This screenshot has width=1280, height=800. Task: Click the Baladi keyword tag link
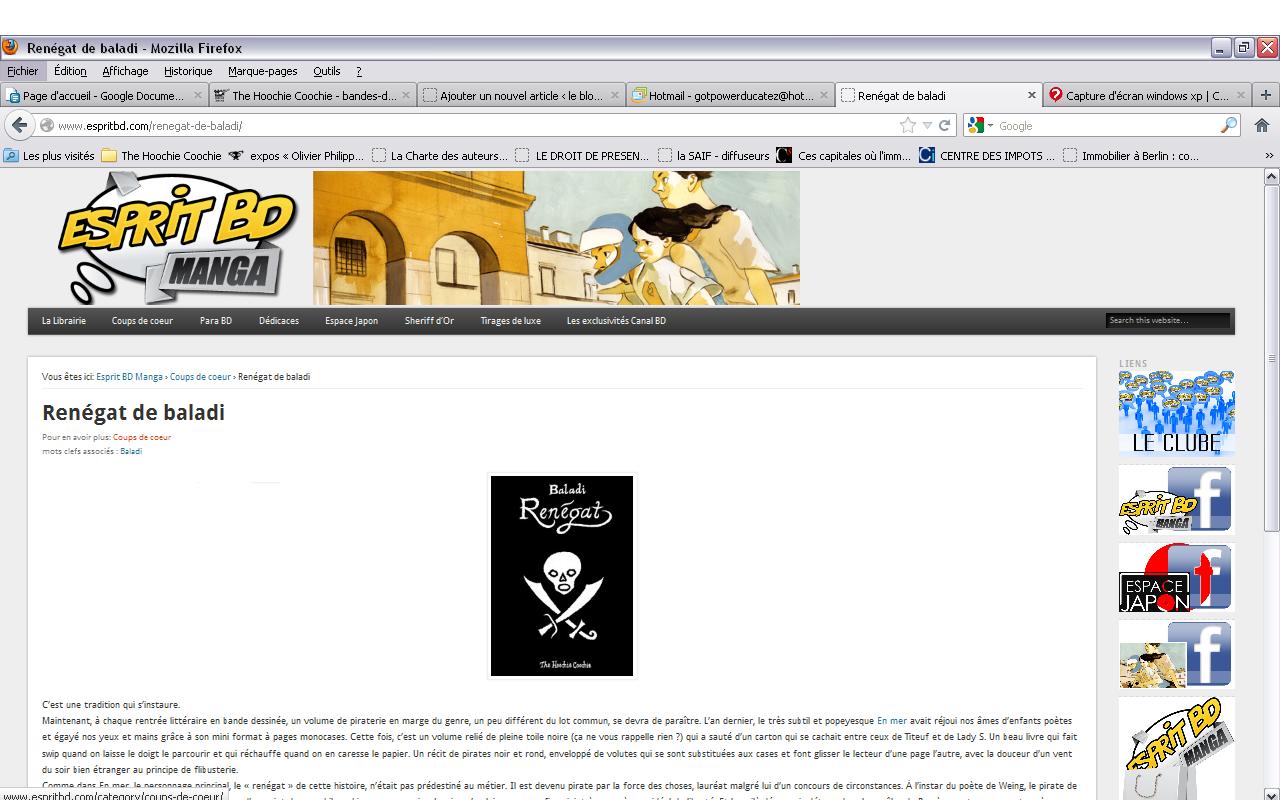point(131,451)
